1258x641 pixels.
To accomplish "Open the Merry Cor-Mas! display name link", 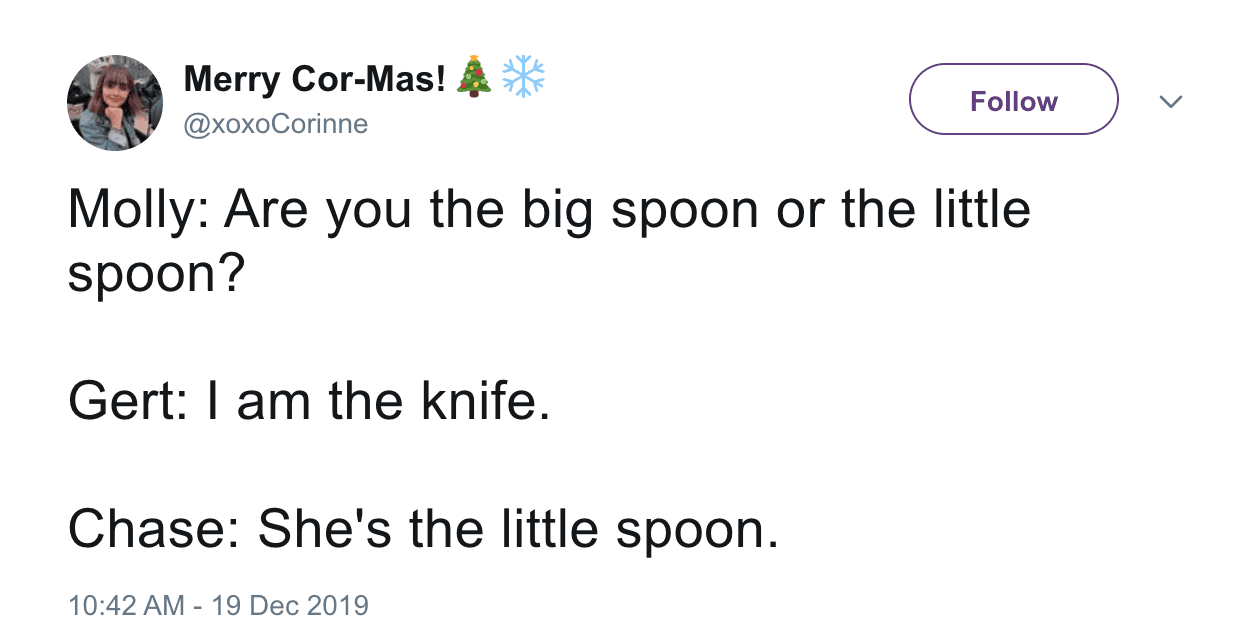I will click(x=314, y=78).
